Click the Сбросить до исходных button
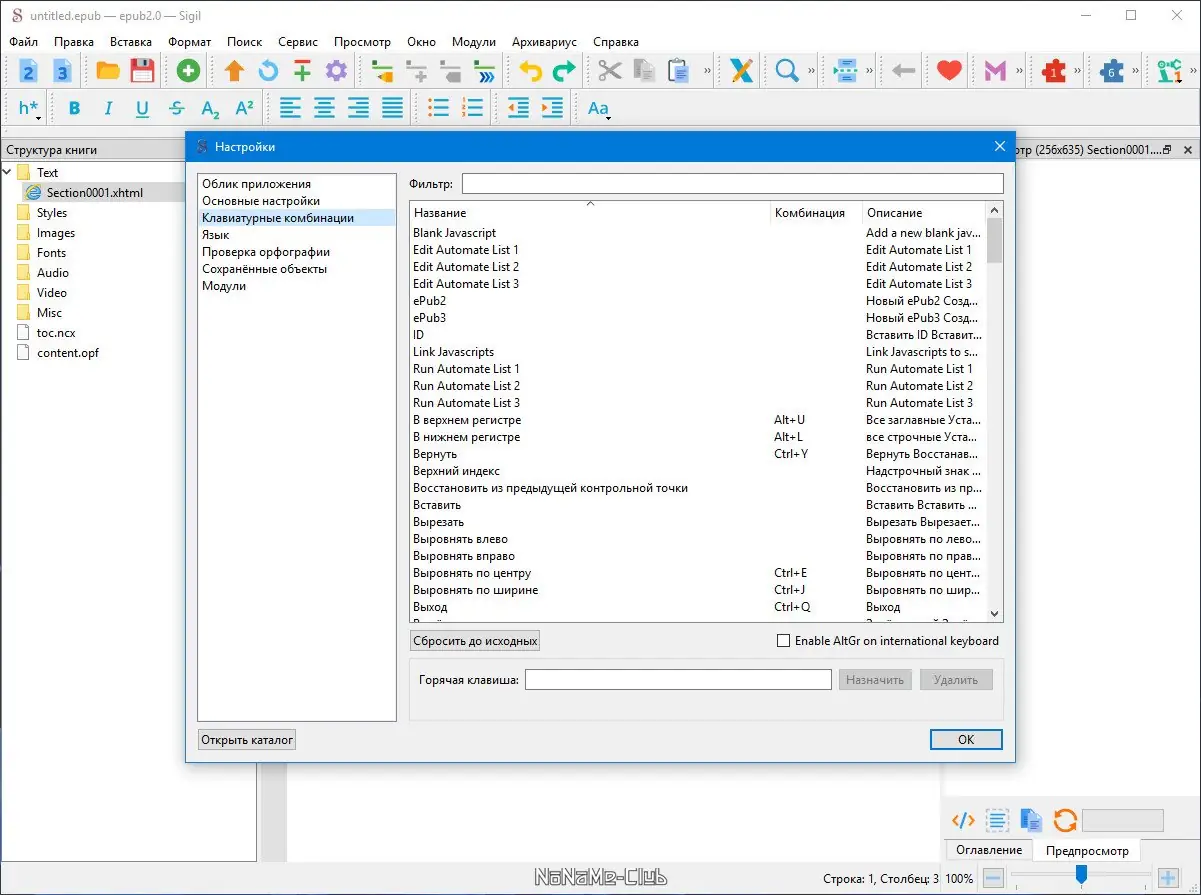 [475, 641]
